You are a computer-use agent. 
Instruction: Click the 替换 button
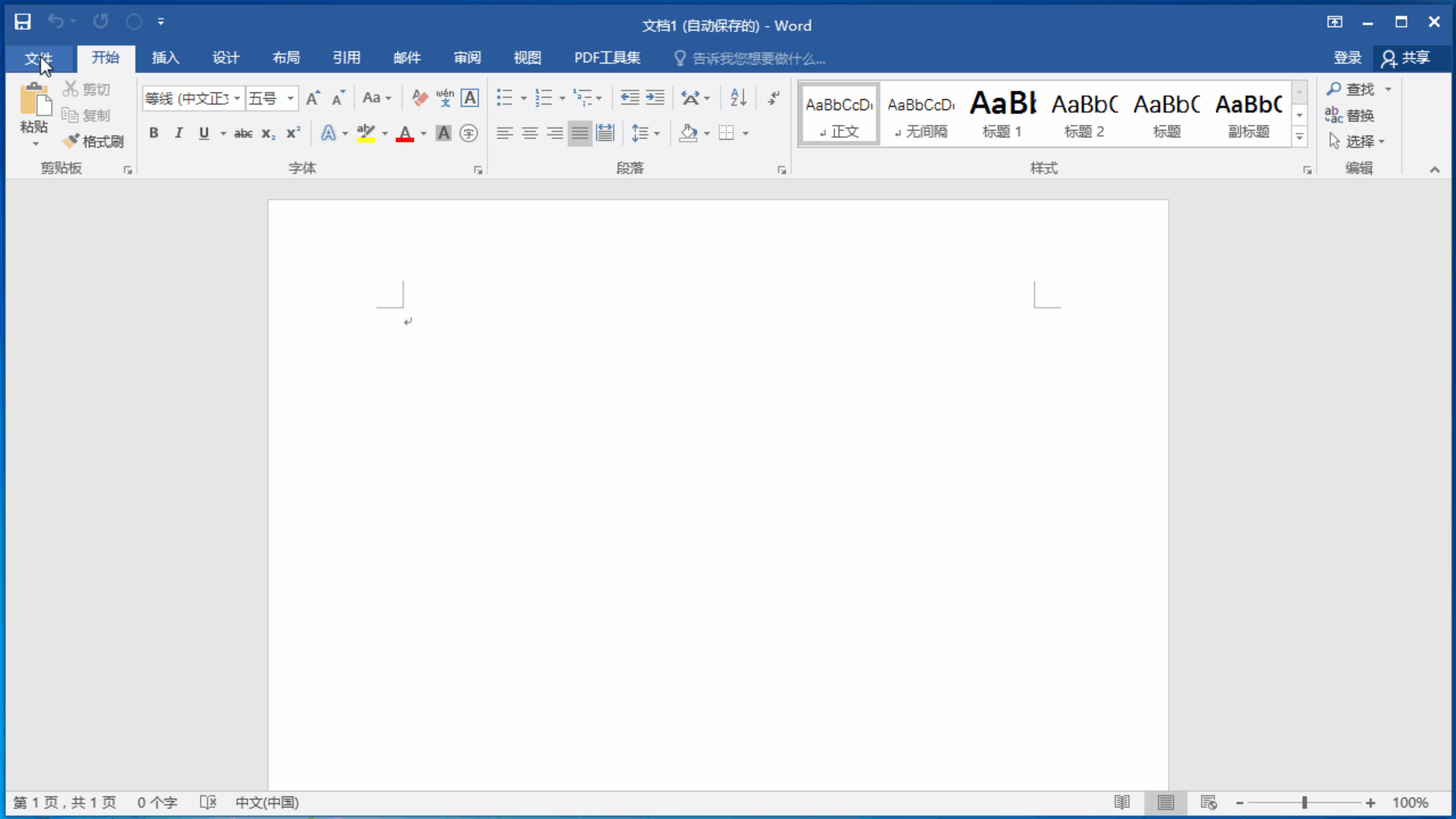coord(1351,115)
